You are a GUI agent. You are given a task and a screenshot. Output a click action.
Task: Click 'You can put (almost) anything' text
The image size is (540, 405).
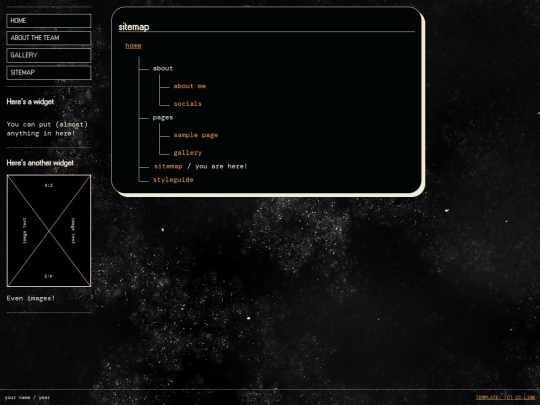(47, 129)
